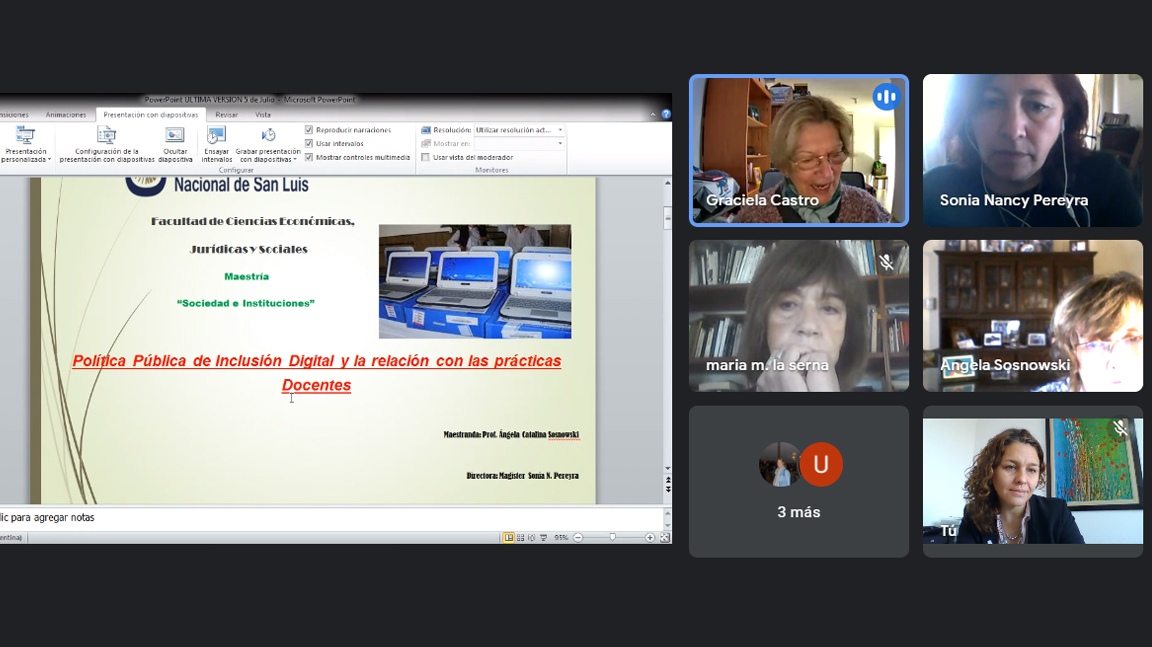Click the Ensayar intervalos icon
Image resolution: width=1152 pixels, height=647 pixels.
point(216,137)
